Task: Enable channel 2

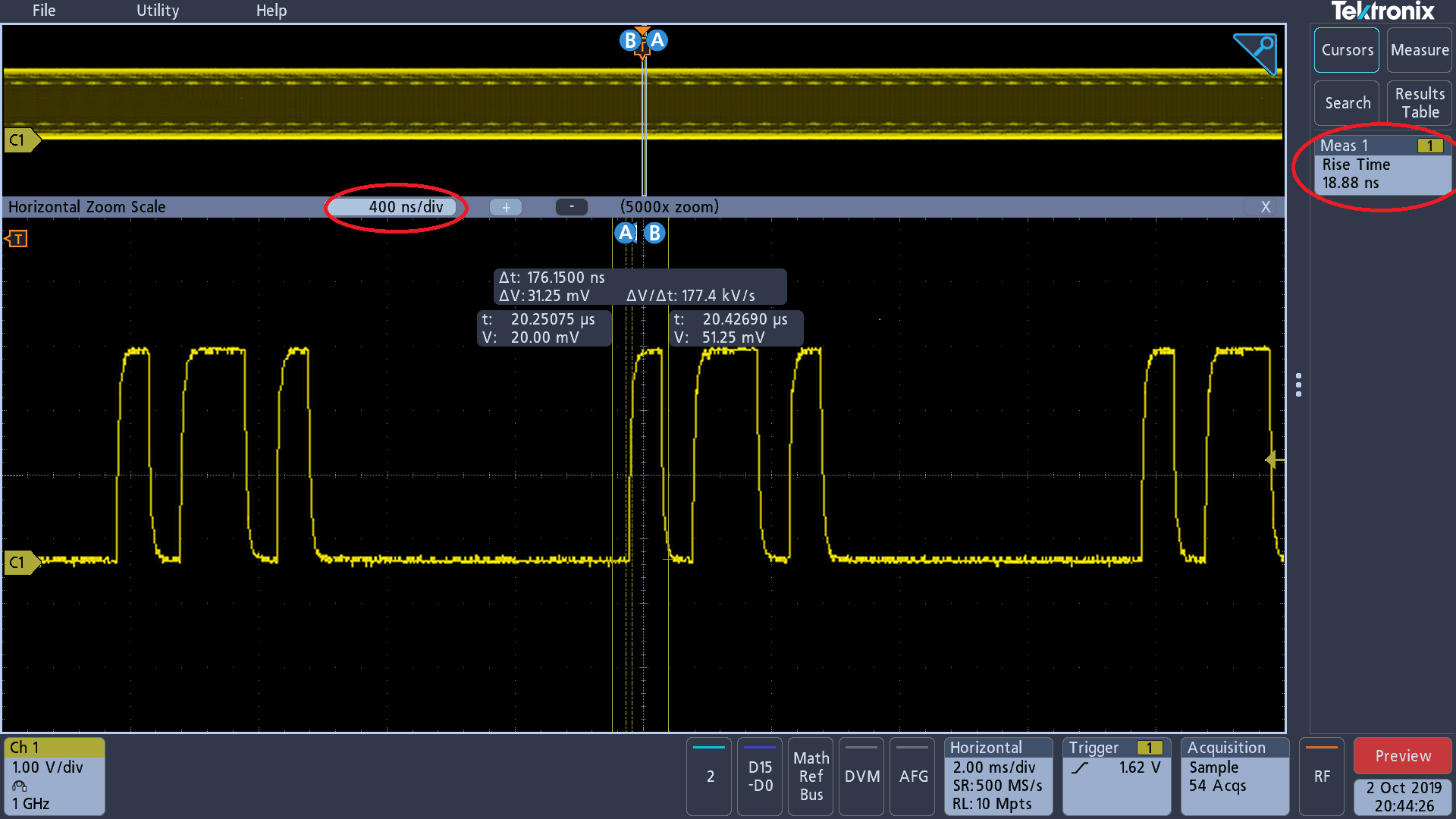Action: tap(710, 776)
